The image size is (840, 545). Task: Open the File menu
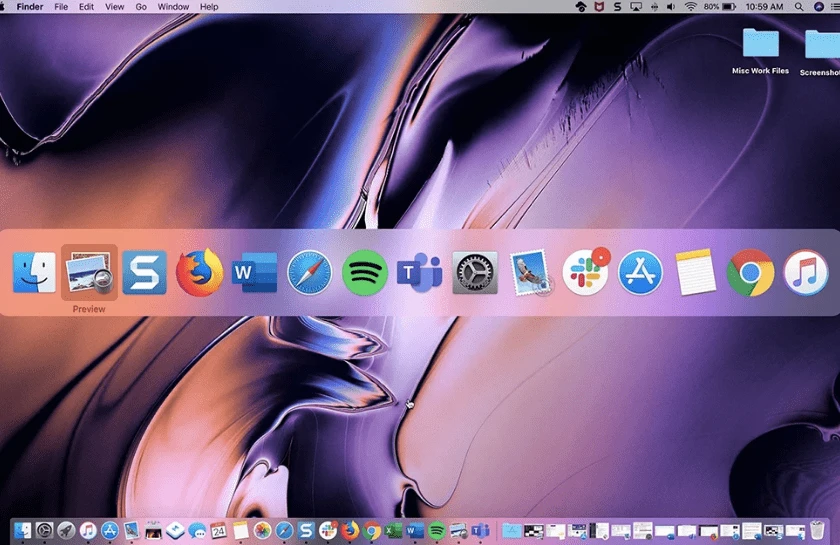click(x=61, y=7)
